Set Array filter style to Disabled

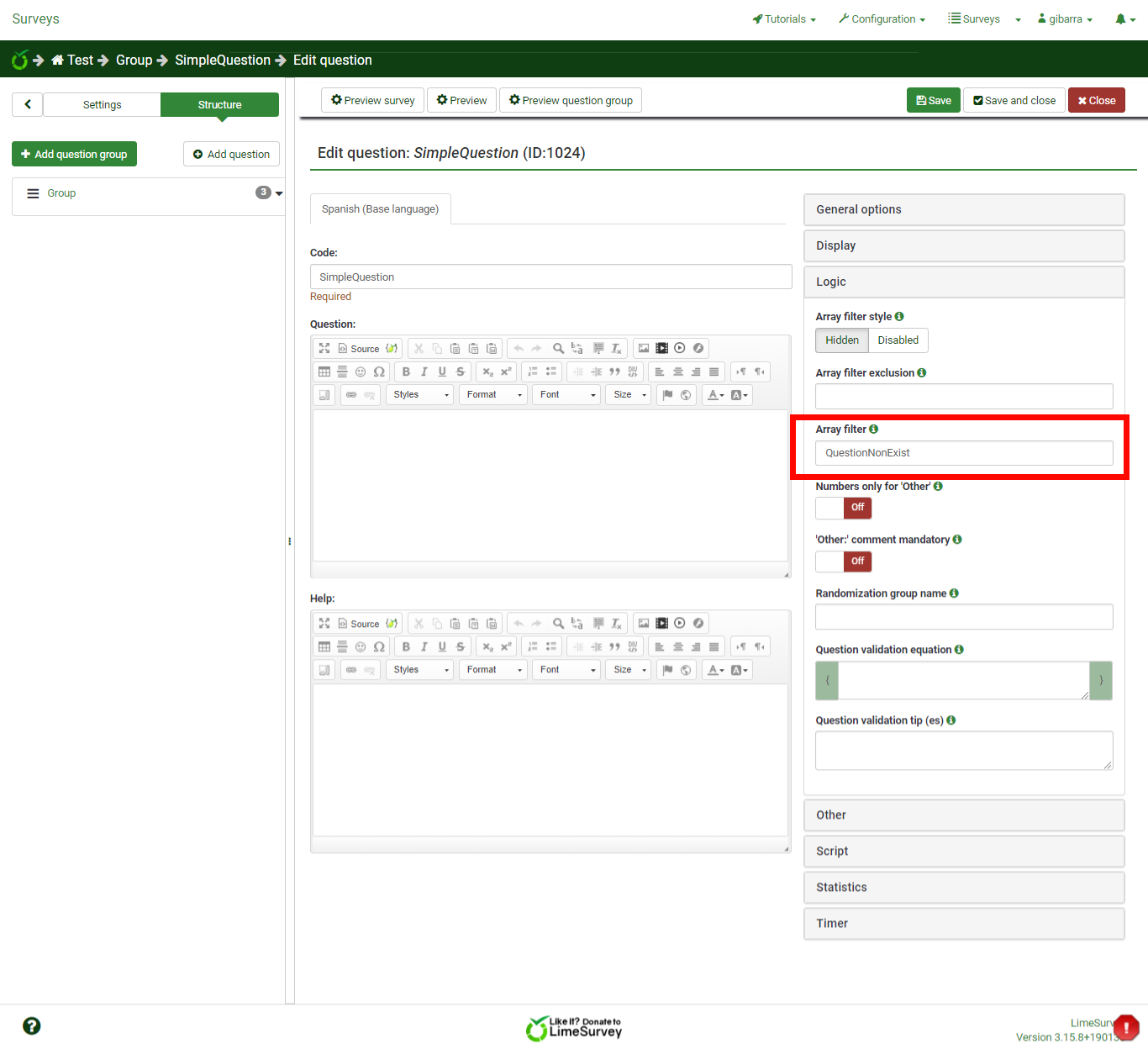pyautogui.click(x=898, y=340)
